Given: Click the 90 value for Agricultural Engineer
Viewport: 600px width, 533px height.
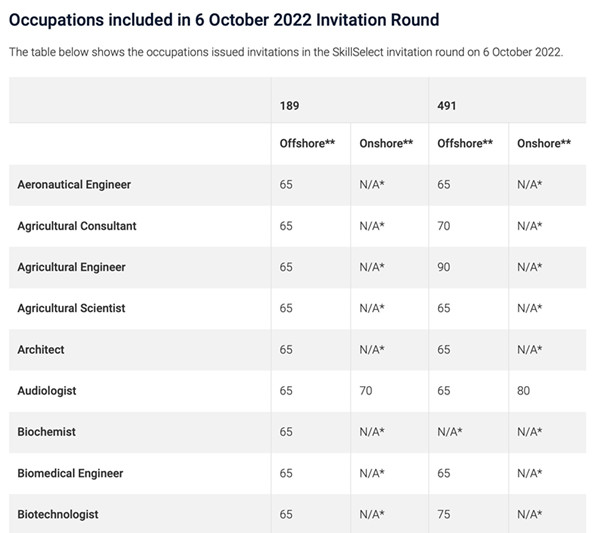Looking at the screenshot, I should click(444, 267).
